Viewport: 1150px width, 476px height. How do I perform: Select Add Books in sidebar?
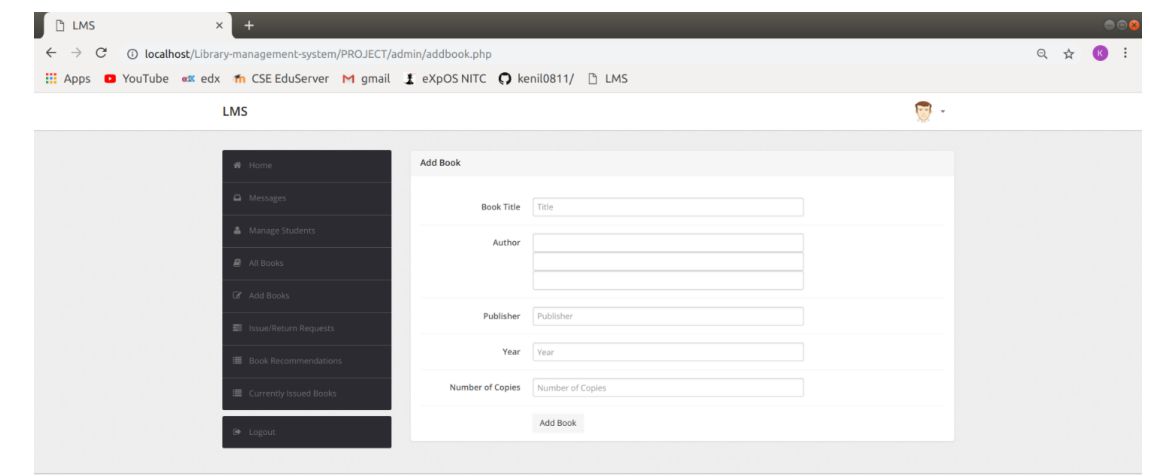pos(307,296)
